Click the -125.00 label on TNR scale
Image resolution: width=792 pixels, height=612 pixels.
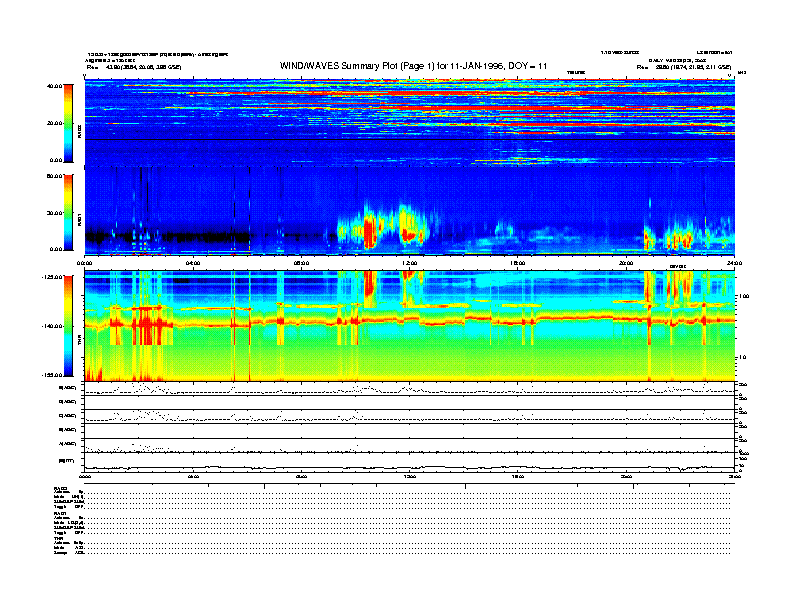tap(52, 277)
